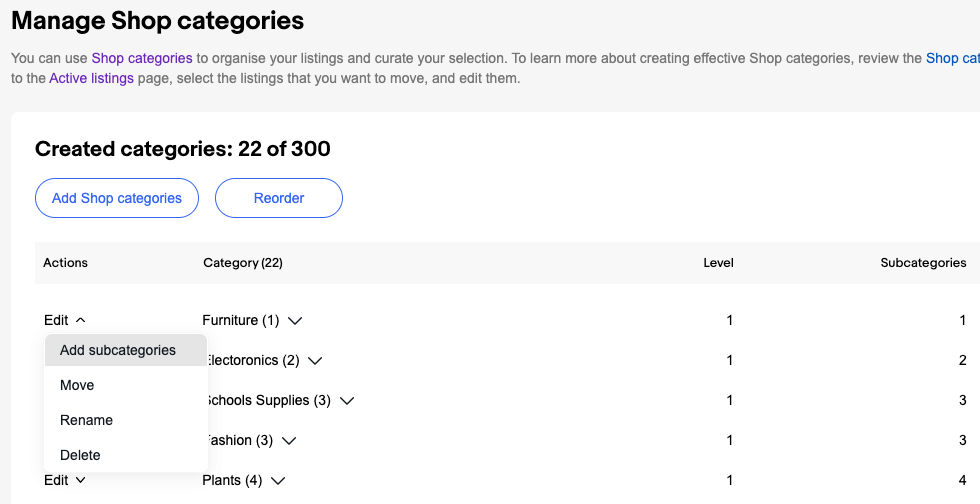Open the Edit dropdown for Plants
Screen dimensions: 980x504
pos(64,480)
